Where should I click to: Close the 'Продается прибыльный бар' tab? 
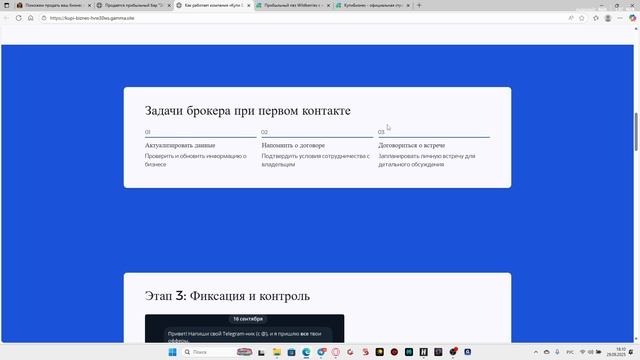click(x=169, y=5)
